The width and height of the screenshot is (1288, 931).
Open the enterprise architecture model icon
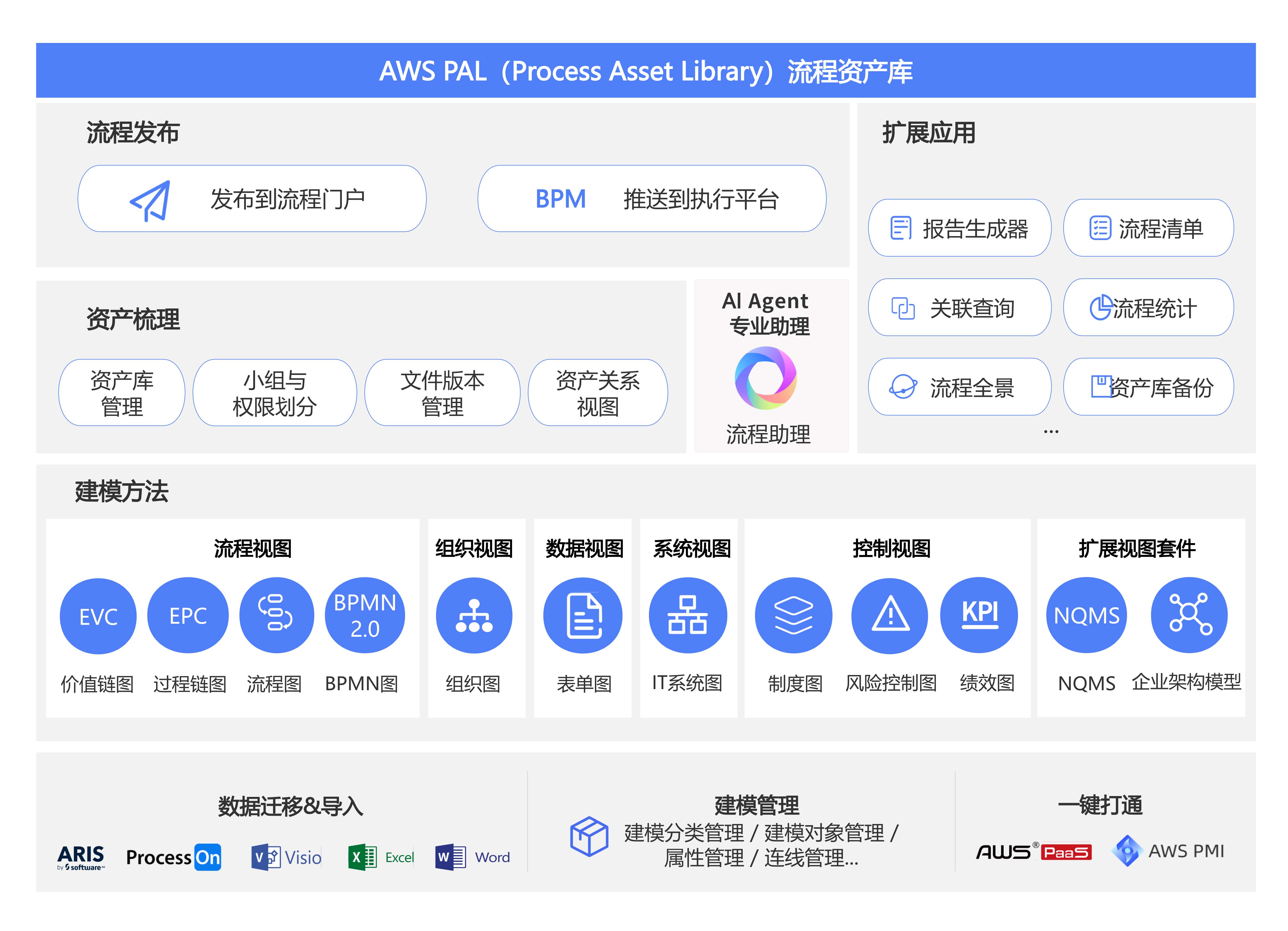1189,615
